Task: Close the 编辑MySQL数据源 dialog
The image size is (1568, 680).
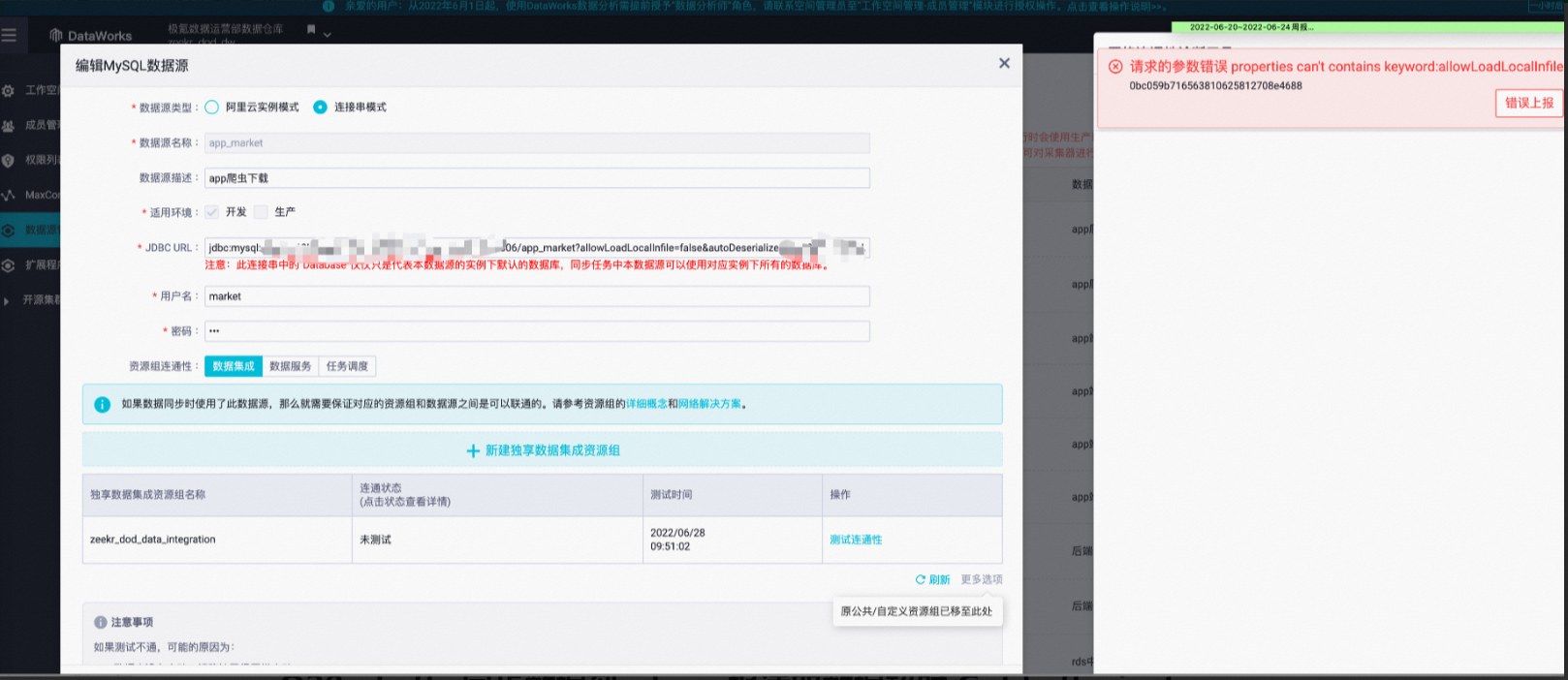Action: (x=1004, y=63)
